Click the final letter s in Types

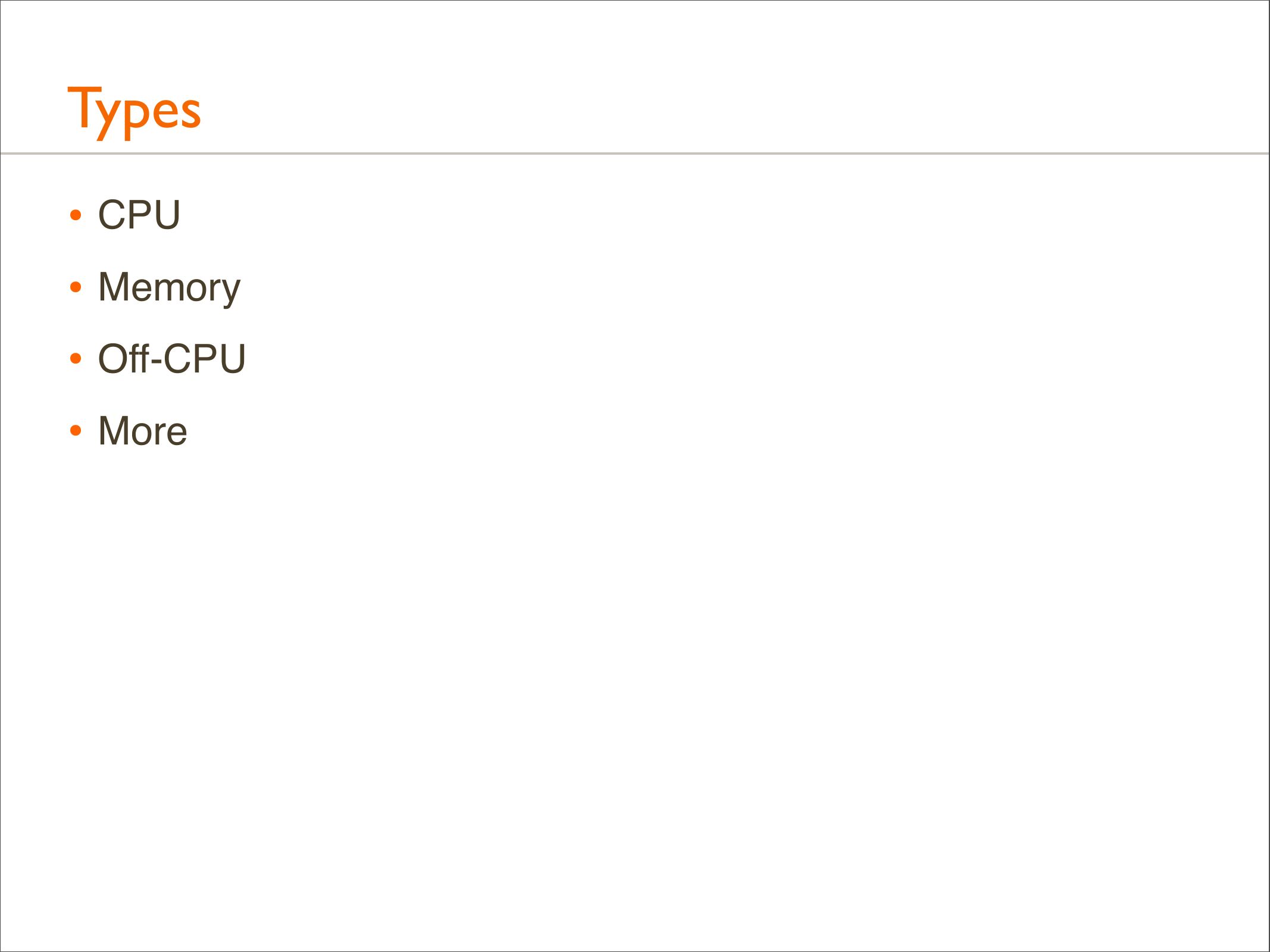pos(190,113)
